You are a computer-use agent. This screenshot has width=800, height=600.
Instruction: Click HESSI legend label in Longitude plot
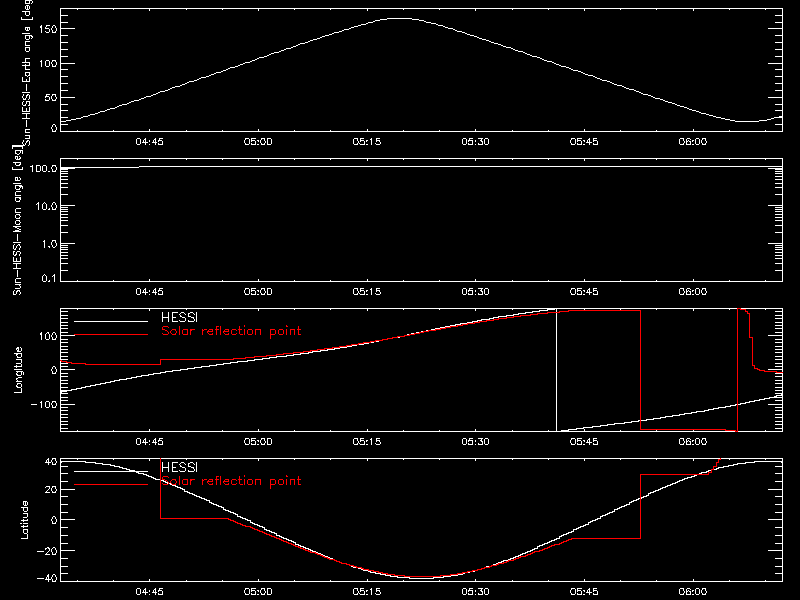(x=180, y=317)
